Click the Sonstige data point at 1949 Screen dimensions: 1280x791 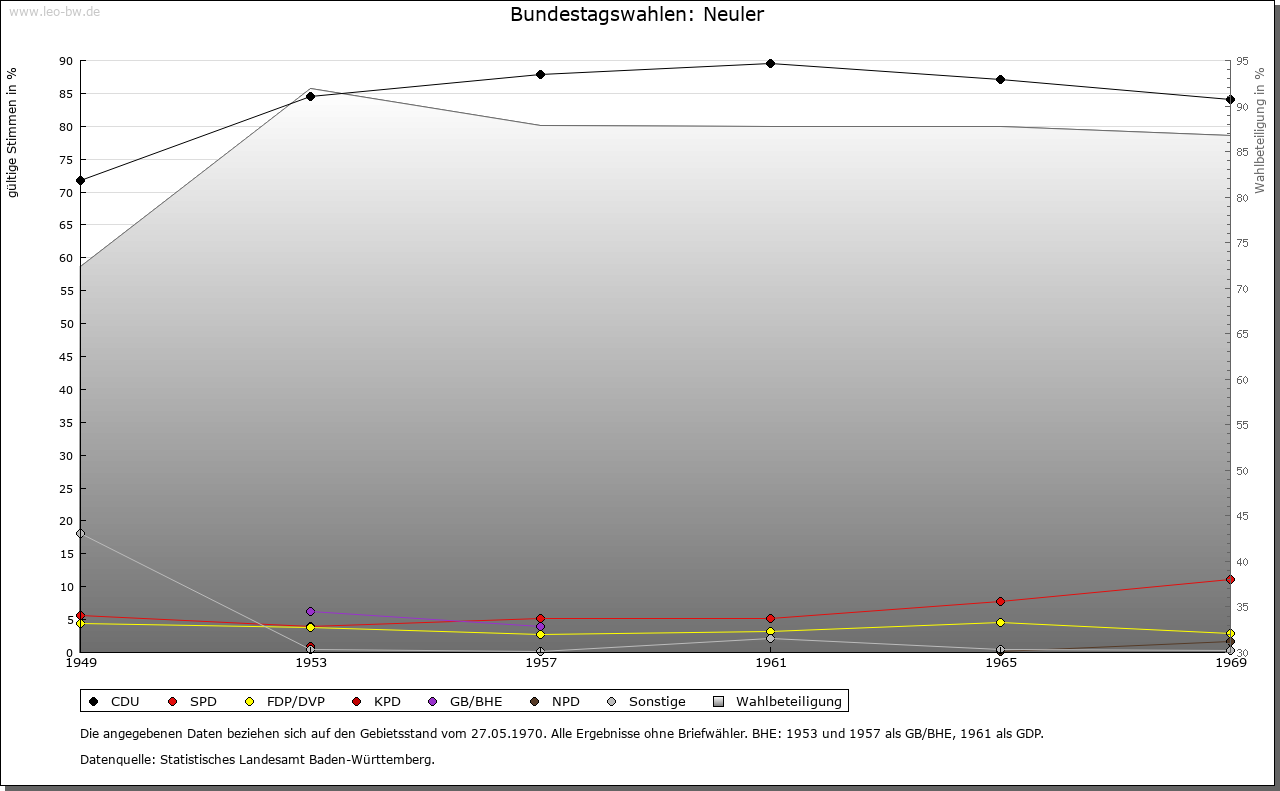coord(81,534)
